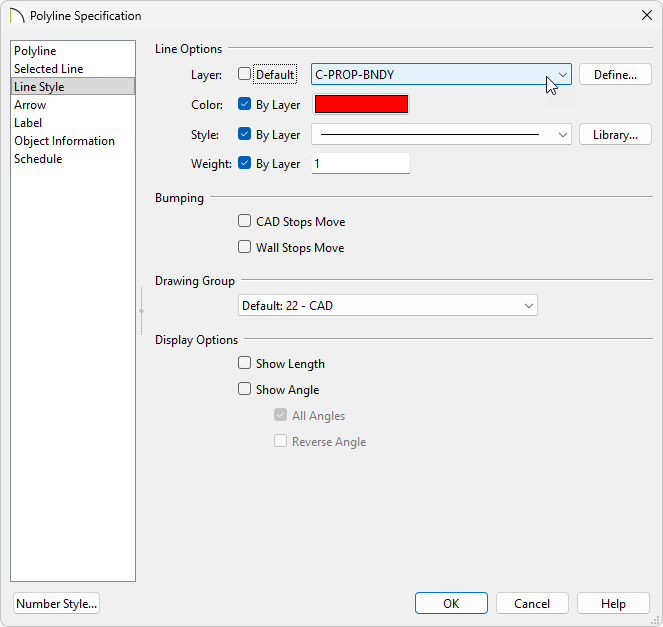Expand the line Style dropdown

pyautogui.click(x=441, y=134)
